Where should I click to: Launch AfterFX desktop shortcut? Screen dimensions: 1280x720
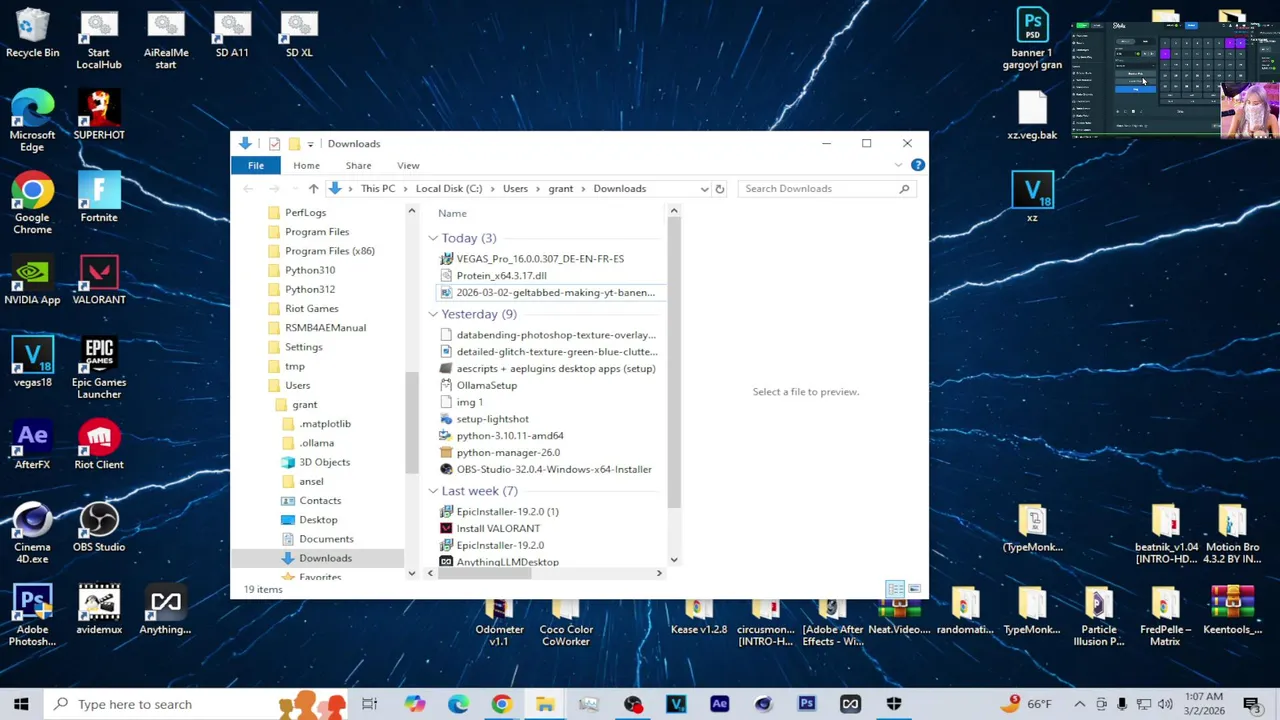tap(32, 445)
